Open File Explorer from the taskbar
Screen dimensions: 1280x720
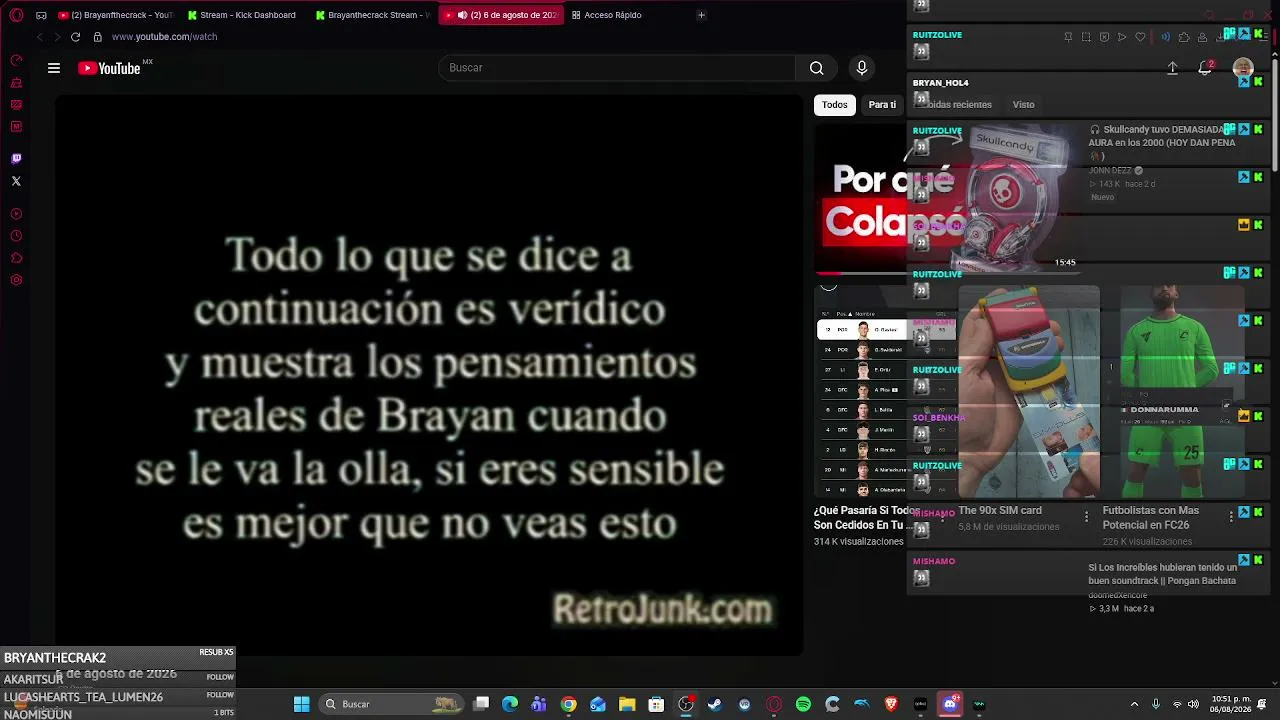click(x=627, y=704)
